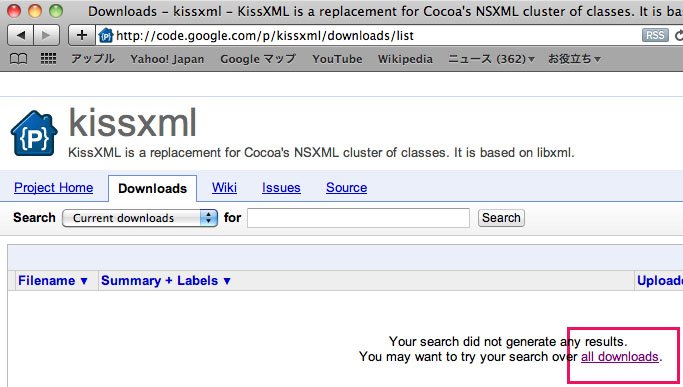Go forward with the Safari forward arrow
The height and width of the screenshot is (387, 683).
point(47,35)
